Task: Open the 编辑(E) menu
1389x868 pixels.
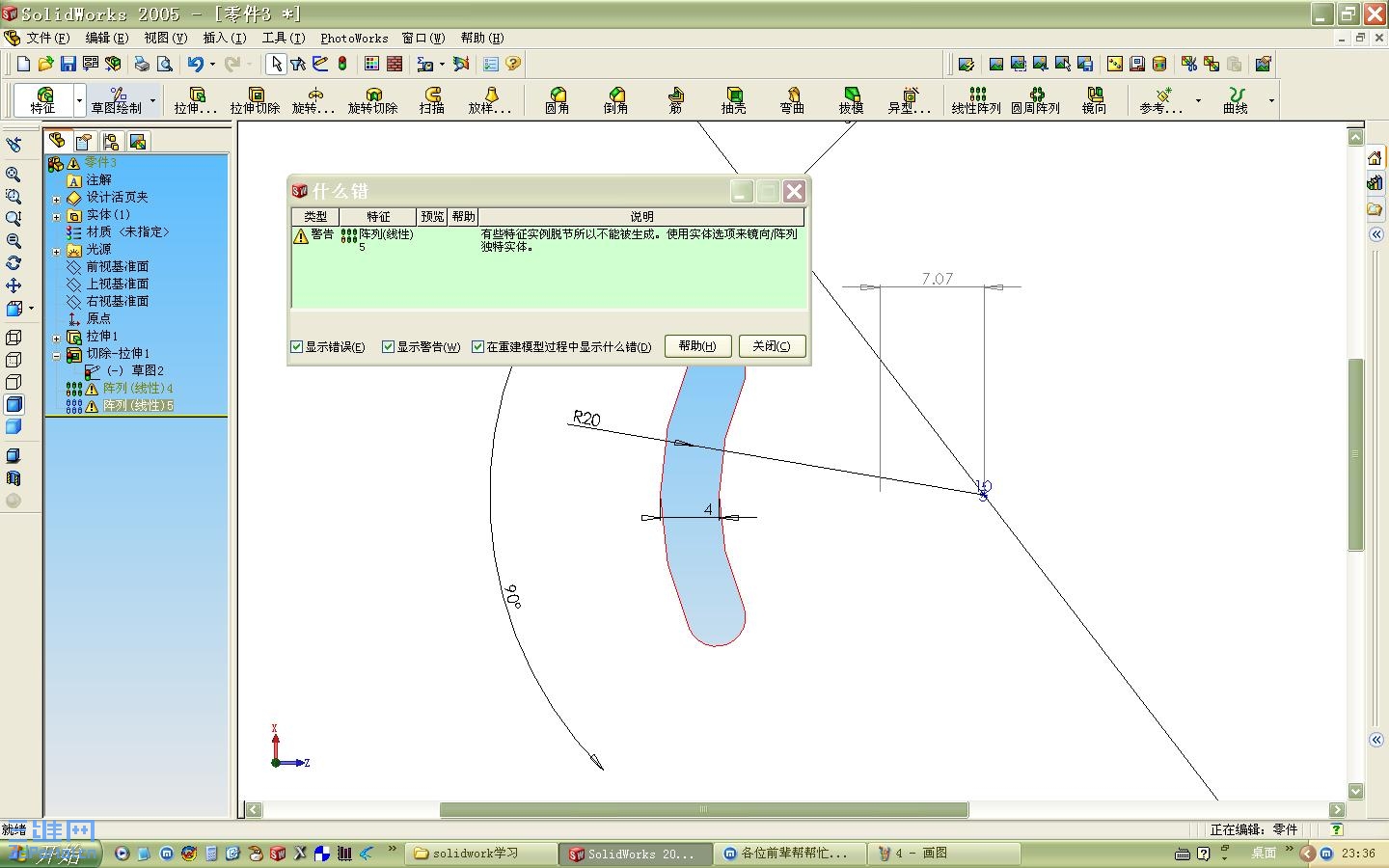Action: click(x=107, y=38)
